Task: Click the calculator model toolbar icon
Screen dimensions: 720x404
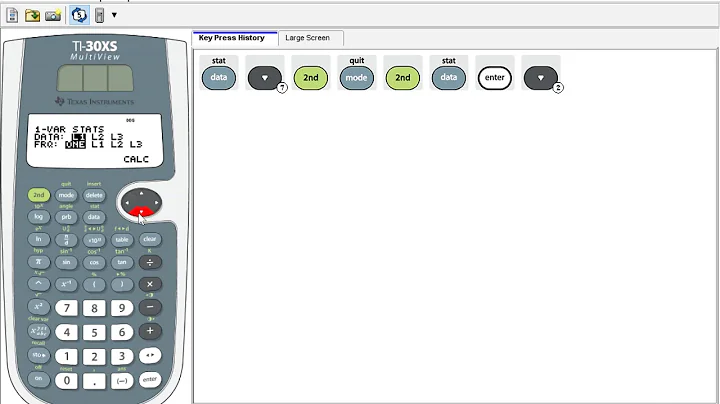Action: pyautogui.click(x=99, y=16)
